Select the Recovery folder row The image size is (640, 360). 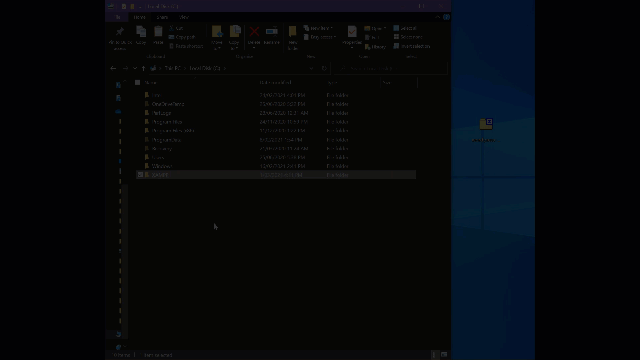point(276,149)
